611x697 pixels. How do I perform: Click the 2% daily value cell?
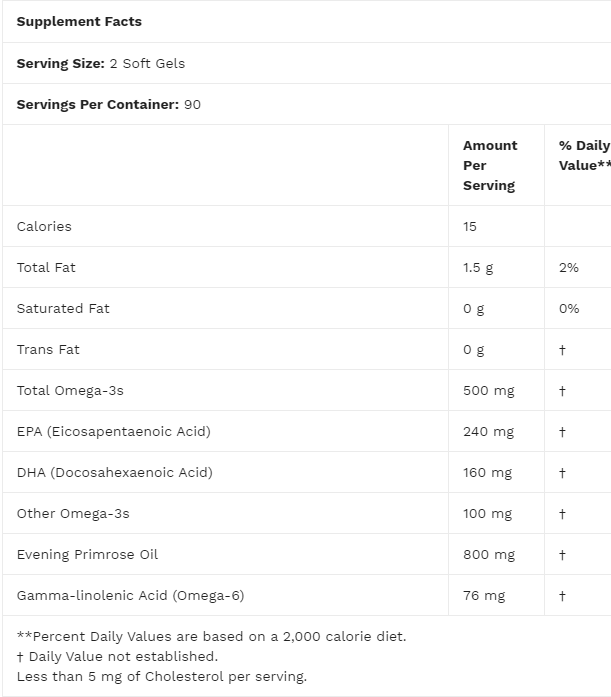(x=569, y=267)
